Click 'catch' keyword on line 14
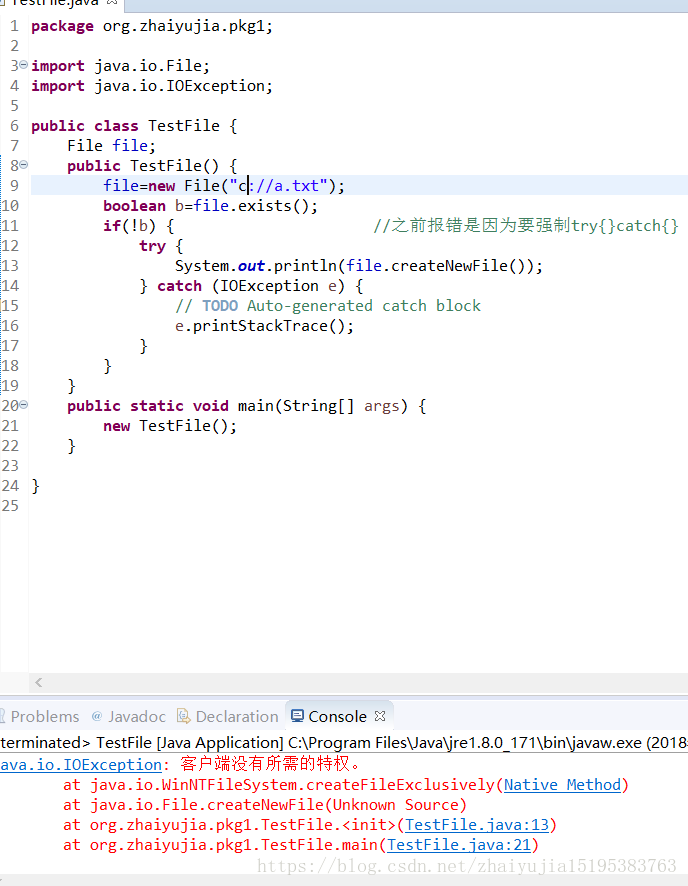Screen dimensions: 688x886 pos(180,286)
